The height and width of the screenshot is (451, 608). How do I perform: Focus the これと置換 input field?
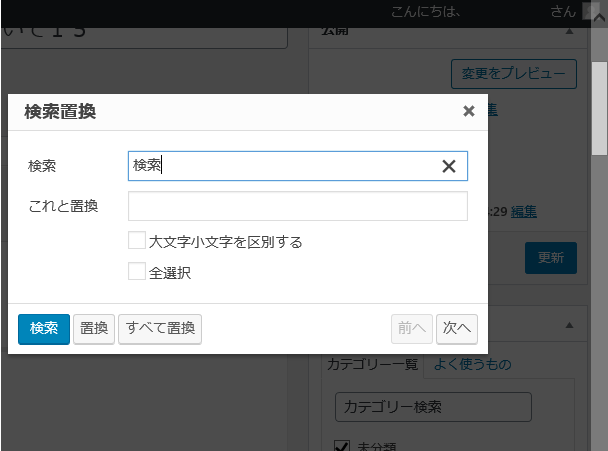[x=297, y=206]
